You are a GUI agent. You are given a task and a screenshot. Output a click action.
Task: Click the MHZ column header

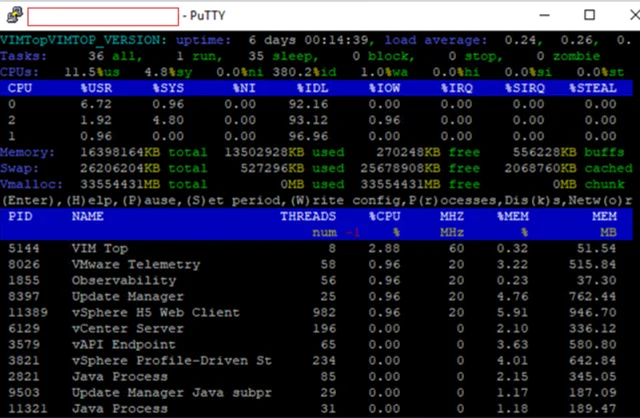tap(452, 216)
